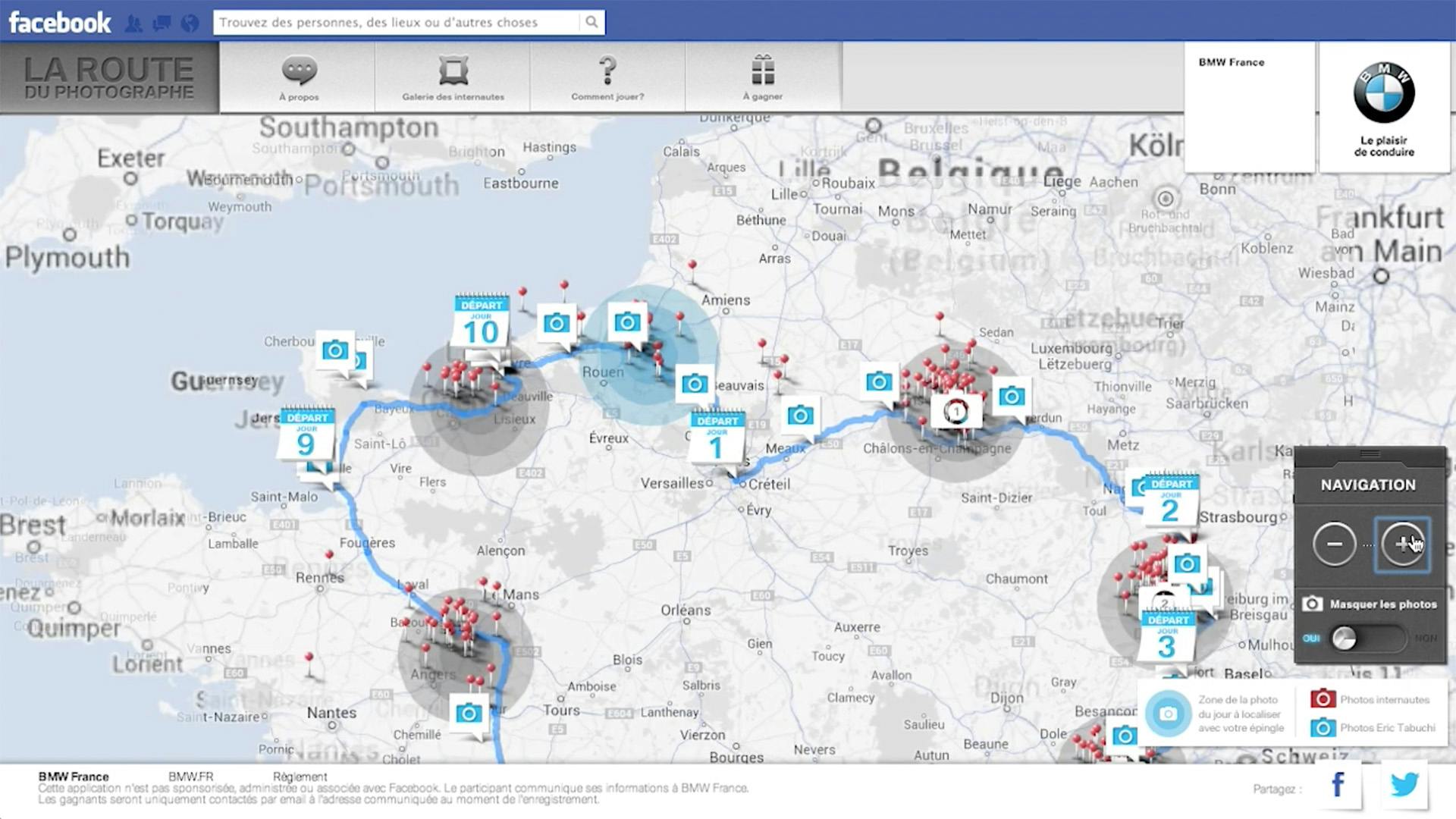Open the À gagner tab
1456x819 pixels.
click(x=763, y=77)
